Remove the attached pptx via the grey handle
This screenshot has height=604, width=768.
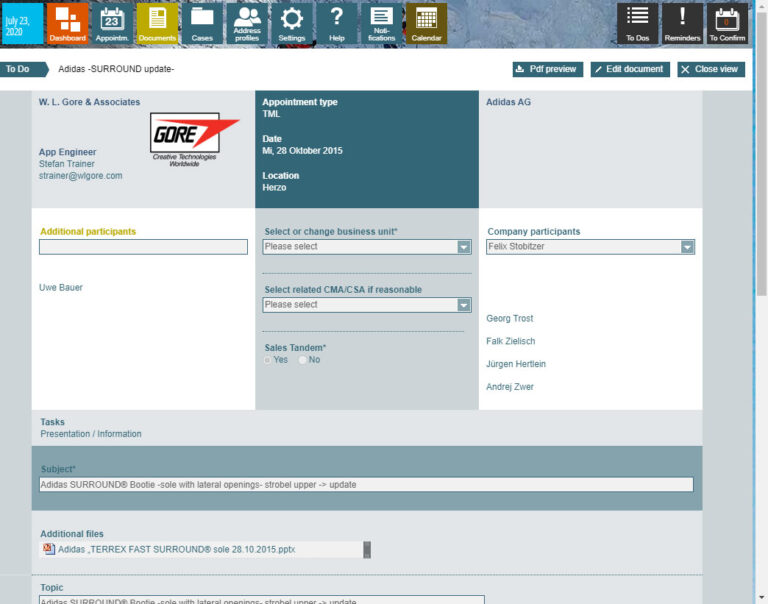pos(367,550)
